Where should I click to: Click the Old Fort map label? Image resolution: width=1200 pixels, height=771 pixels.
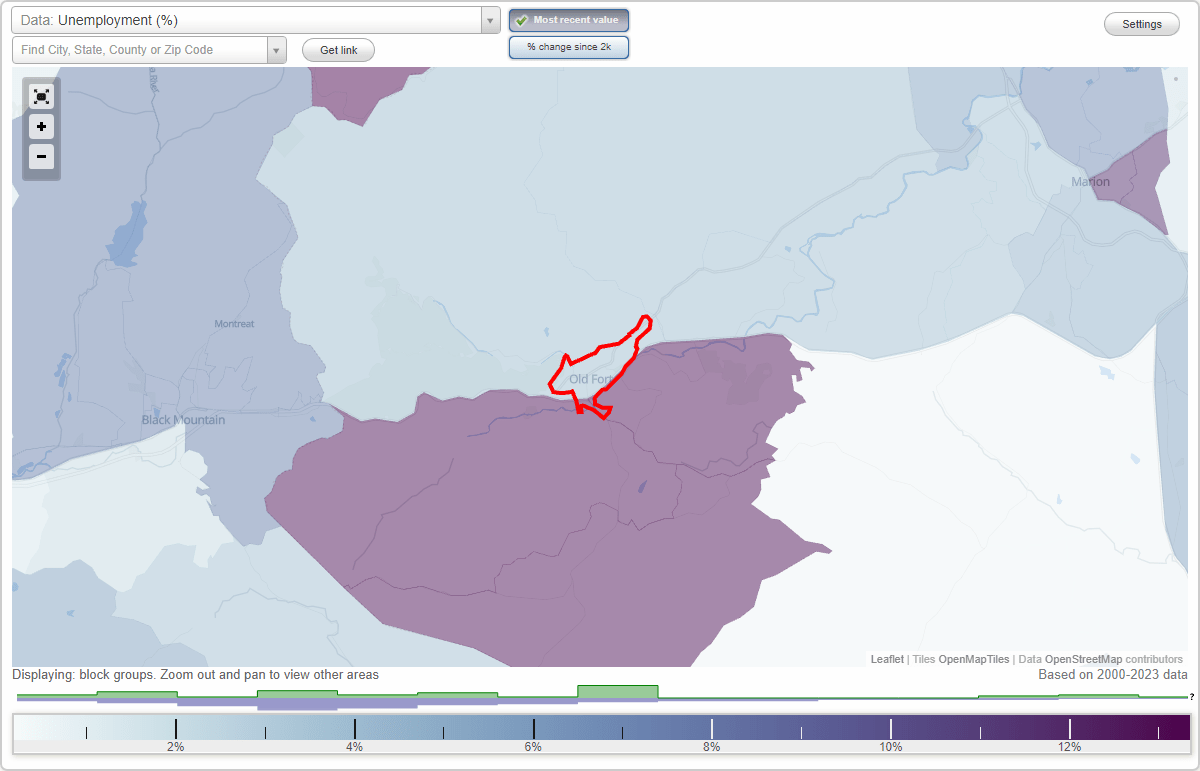(x=590, y=379)
